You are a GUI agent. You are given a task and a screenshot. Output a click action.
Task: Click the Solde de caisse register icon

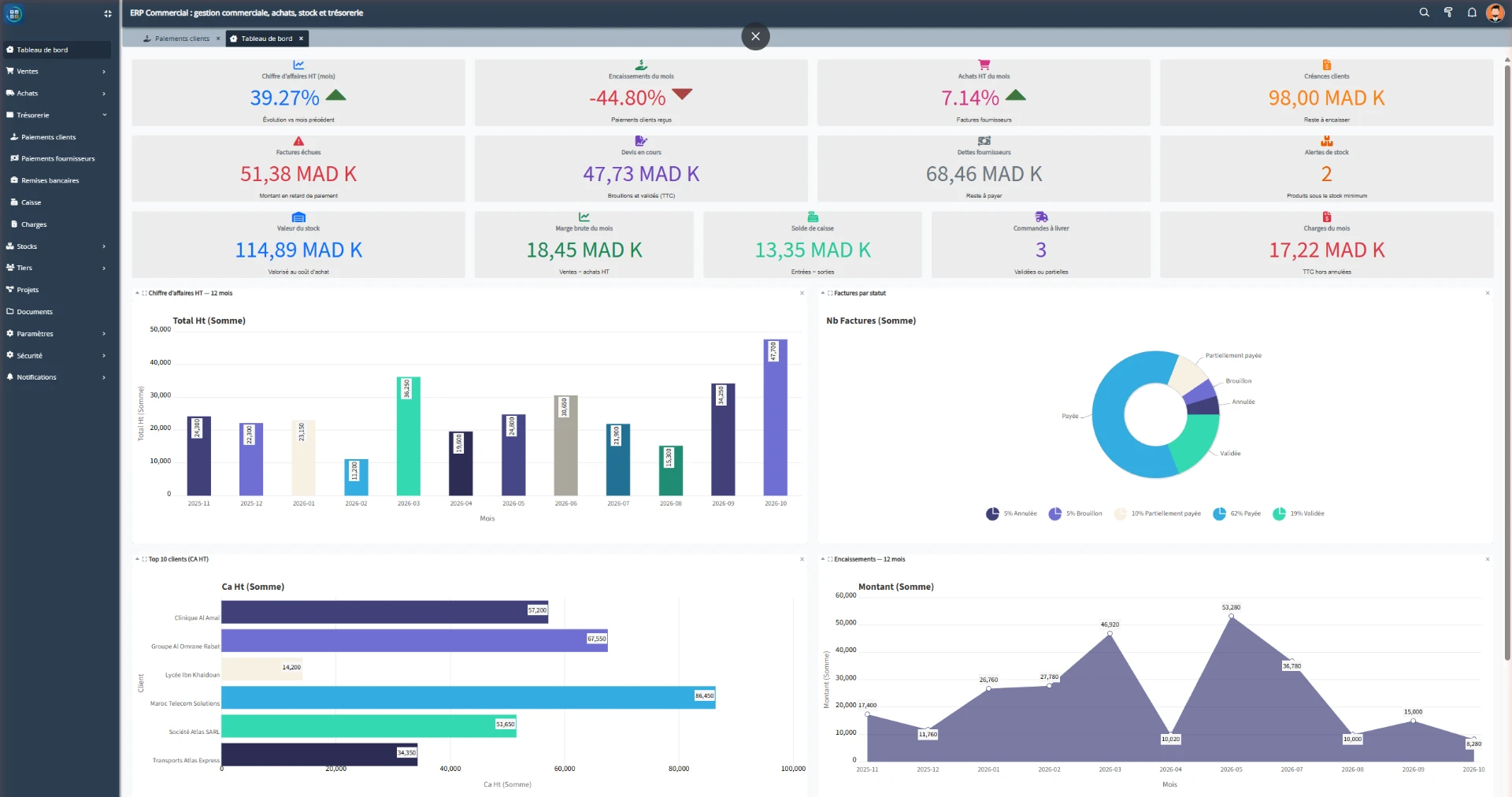813,217
